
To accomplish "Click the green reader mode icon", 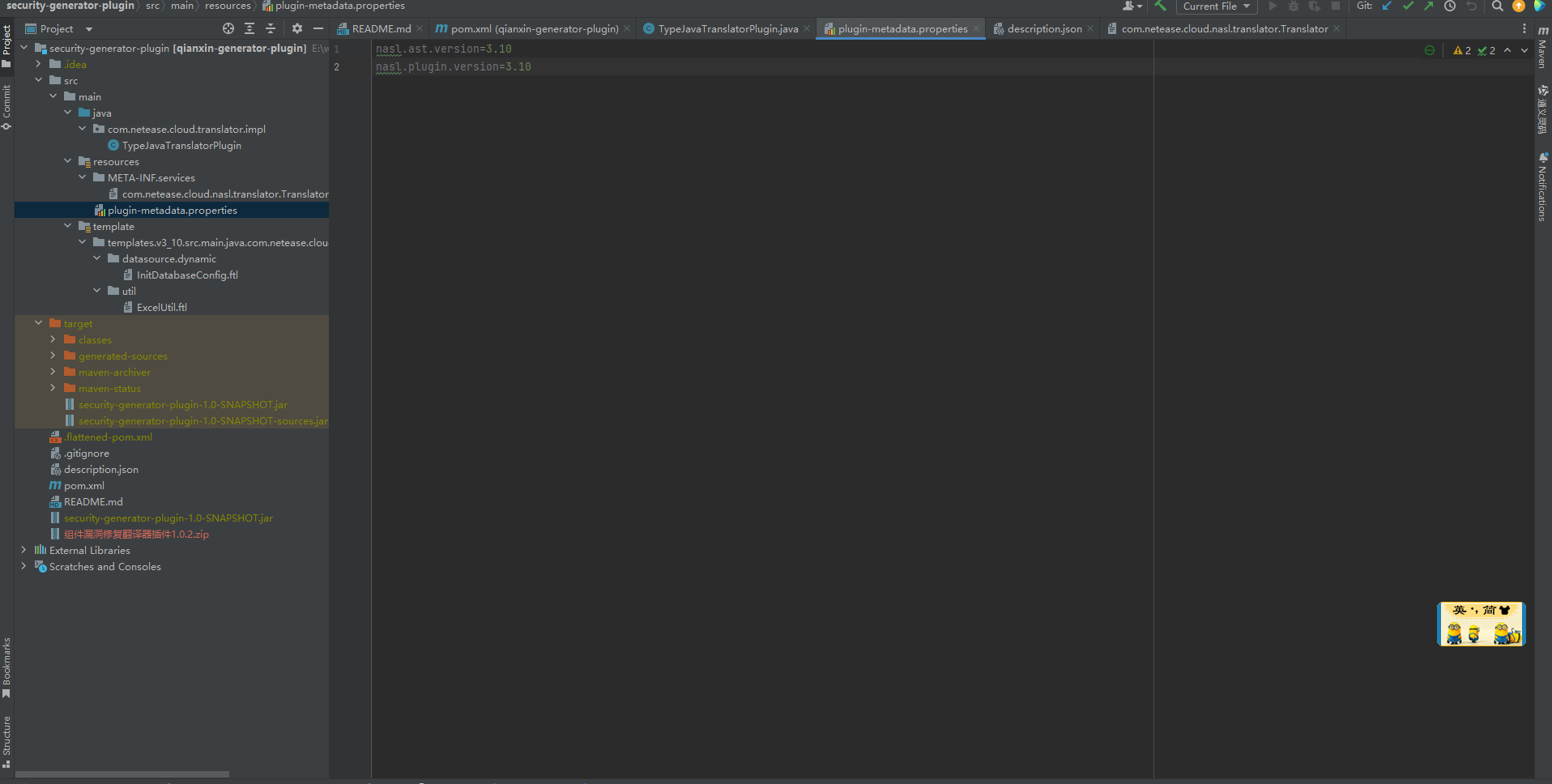I will (1430, 50).
